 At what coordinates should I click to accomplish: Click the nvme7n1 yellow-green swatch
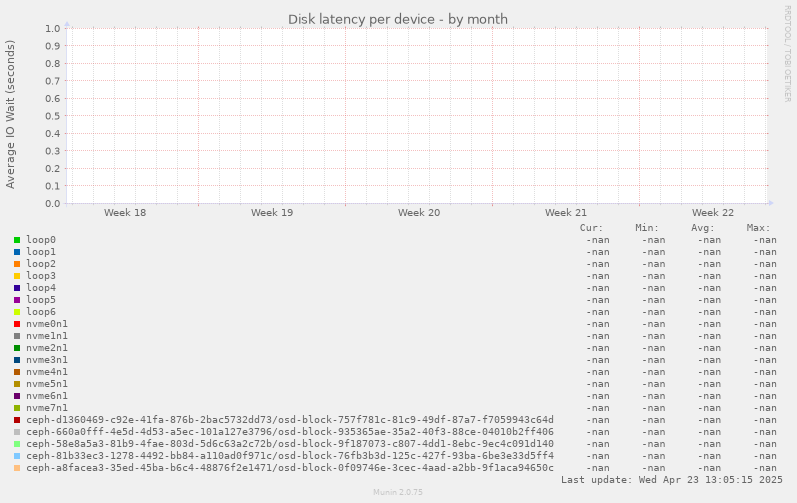(17, 408)
